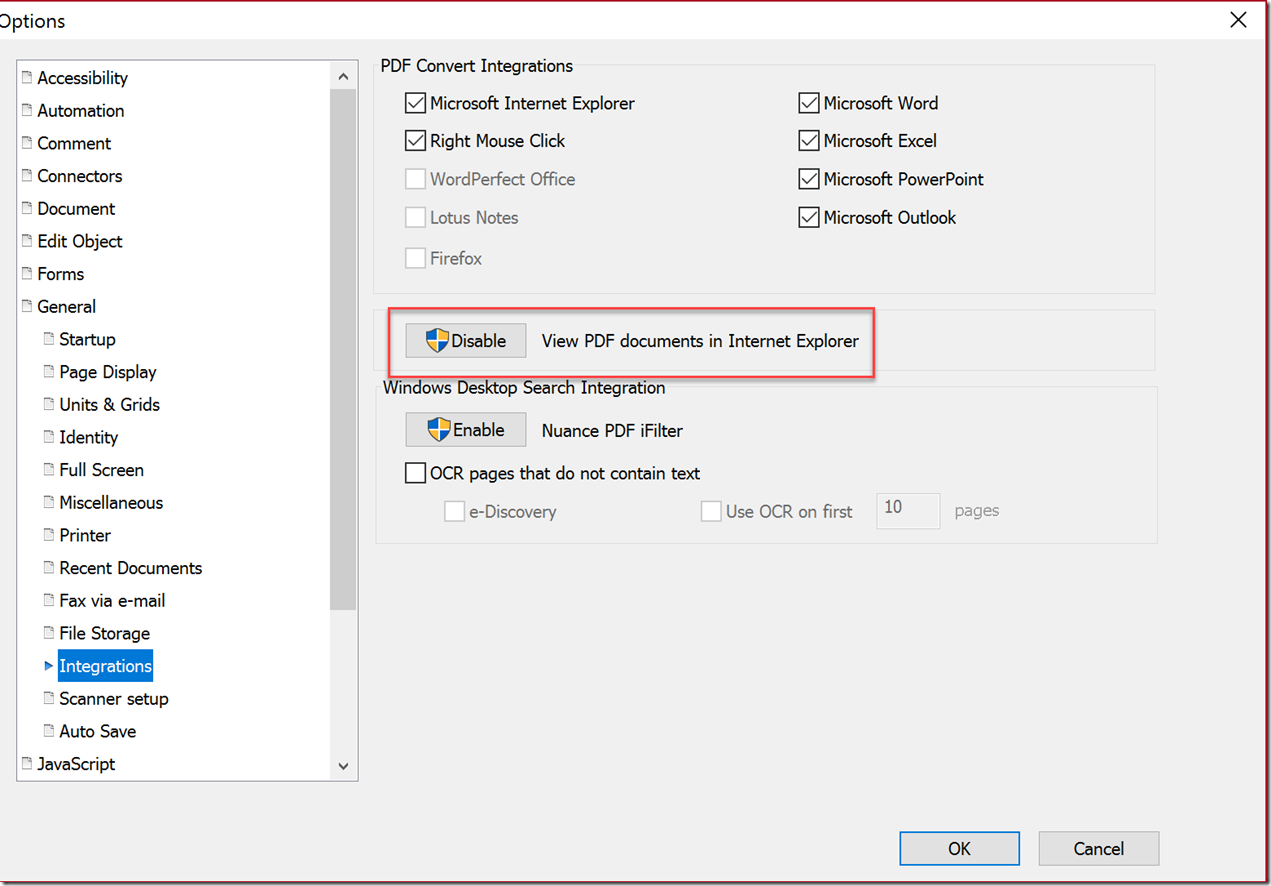Click the category list scroll down arrow
This screenshot has height=886, width=1271.
click(343, 766)
